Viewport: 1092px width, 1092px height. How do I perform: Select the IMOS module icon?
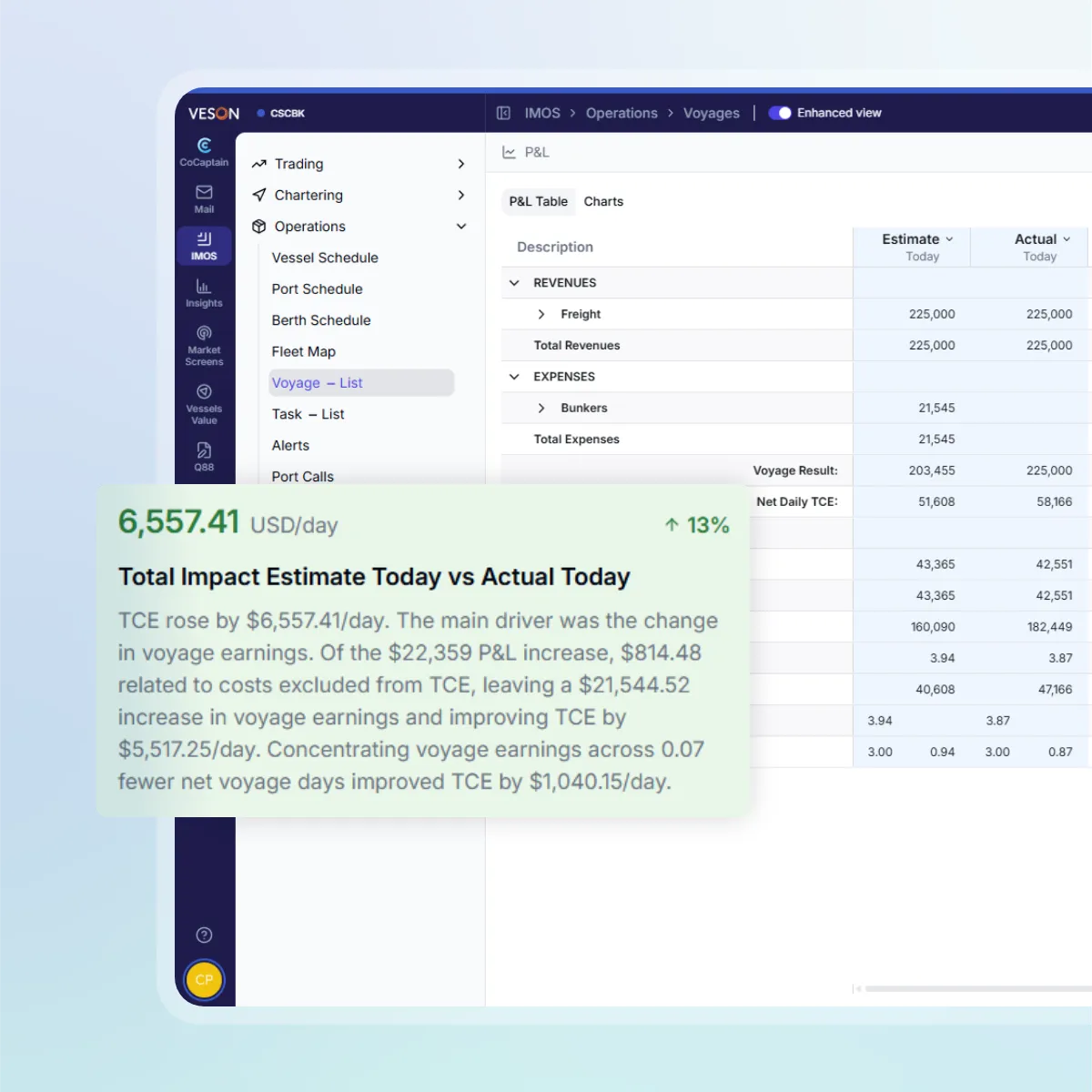tap(204, 246)
